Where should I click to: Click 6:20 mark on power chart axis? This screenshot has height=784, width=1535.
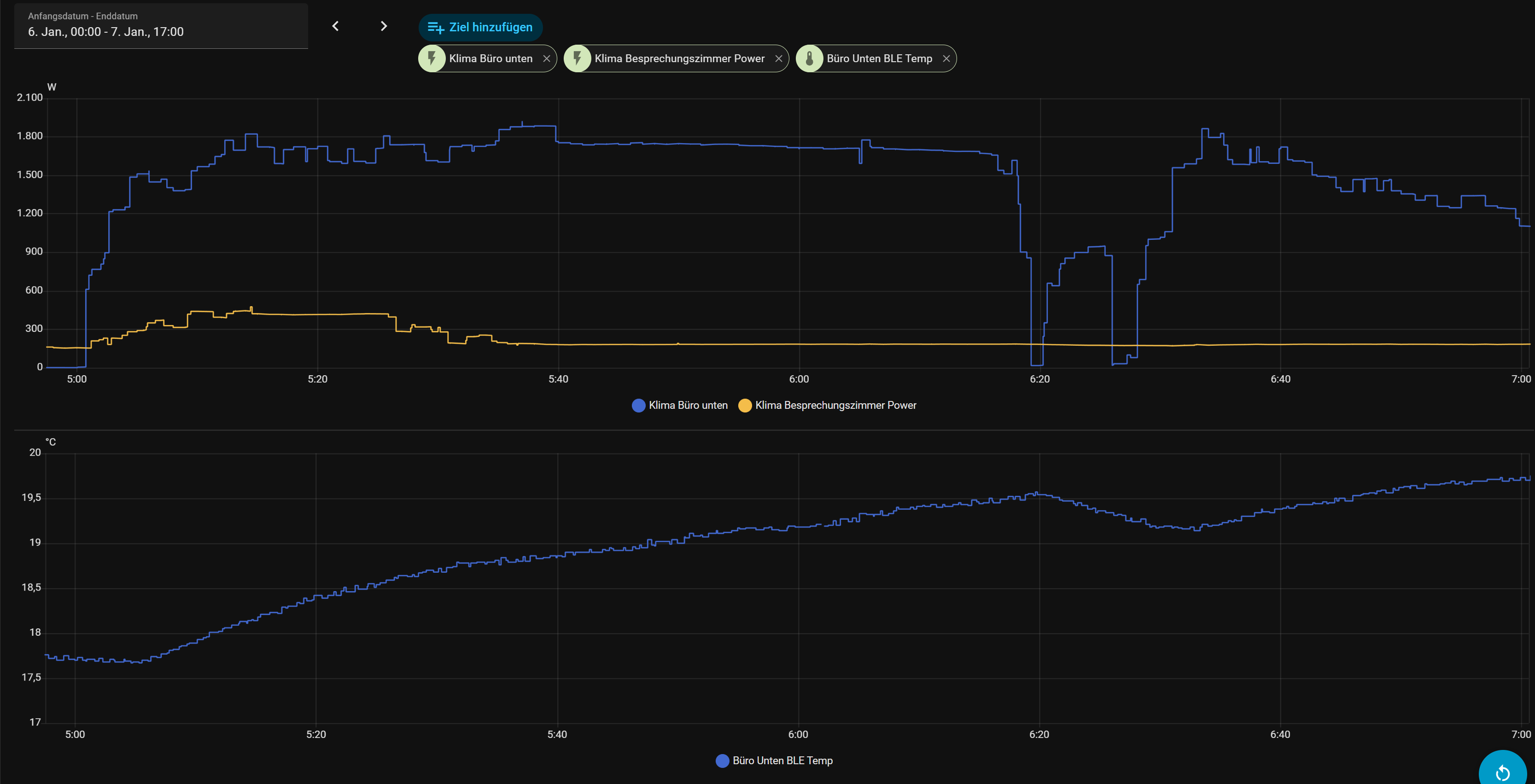[x=1040, y=379]
